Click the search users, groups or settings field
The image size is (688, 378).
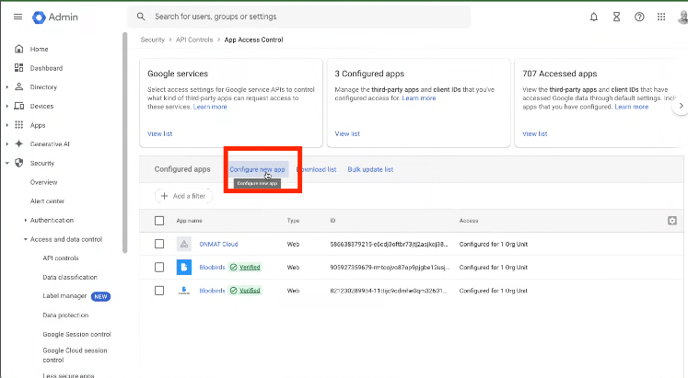click(299, 17)
